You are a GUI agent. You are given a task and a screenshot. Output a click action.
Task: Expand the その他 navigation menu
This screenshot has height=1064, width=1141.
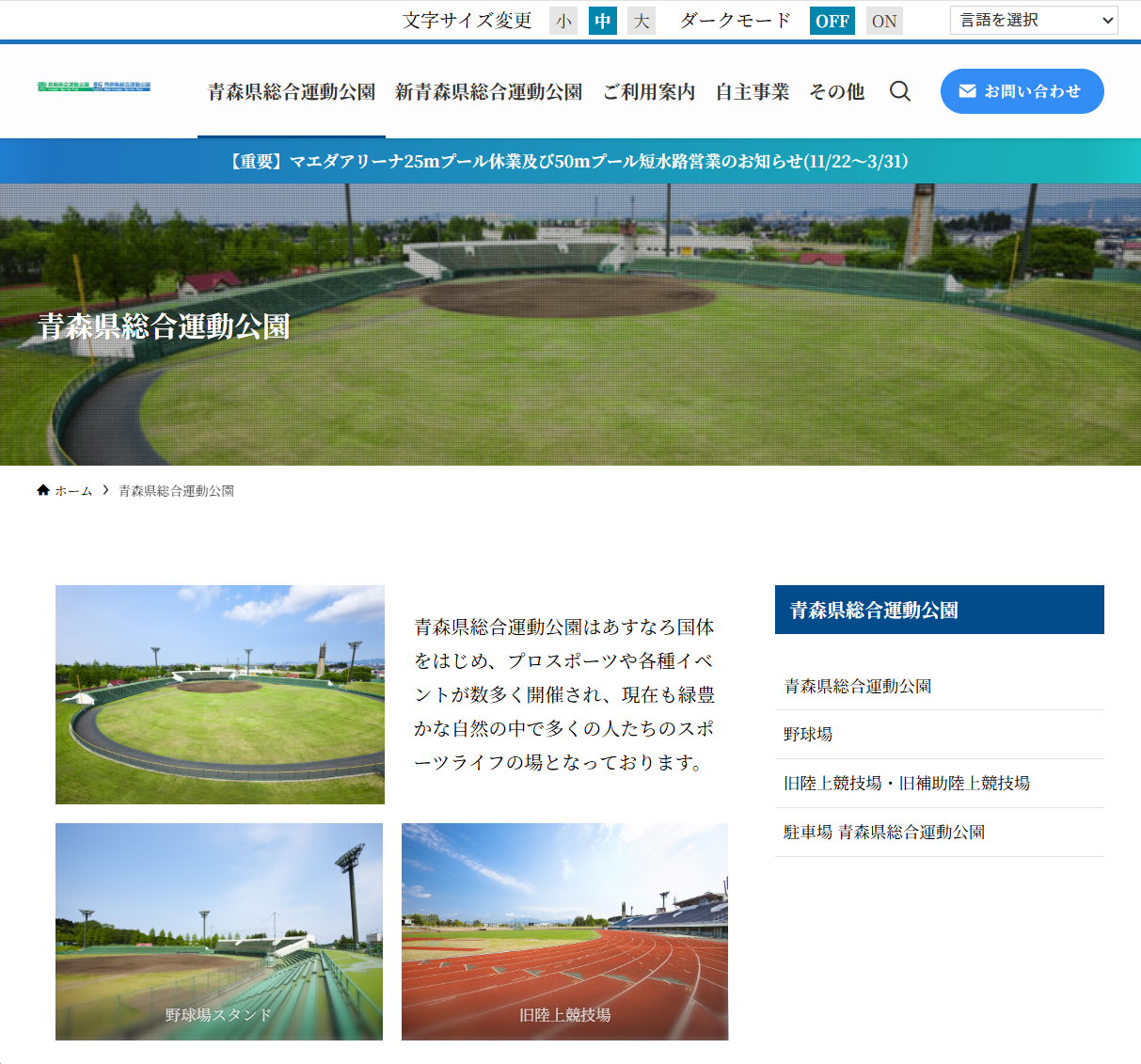pos(836,91)
